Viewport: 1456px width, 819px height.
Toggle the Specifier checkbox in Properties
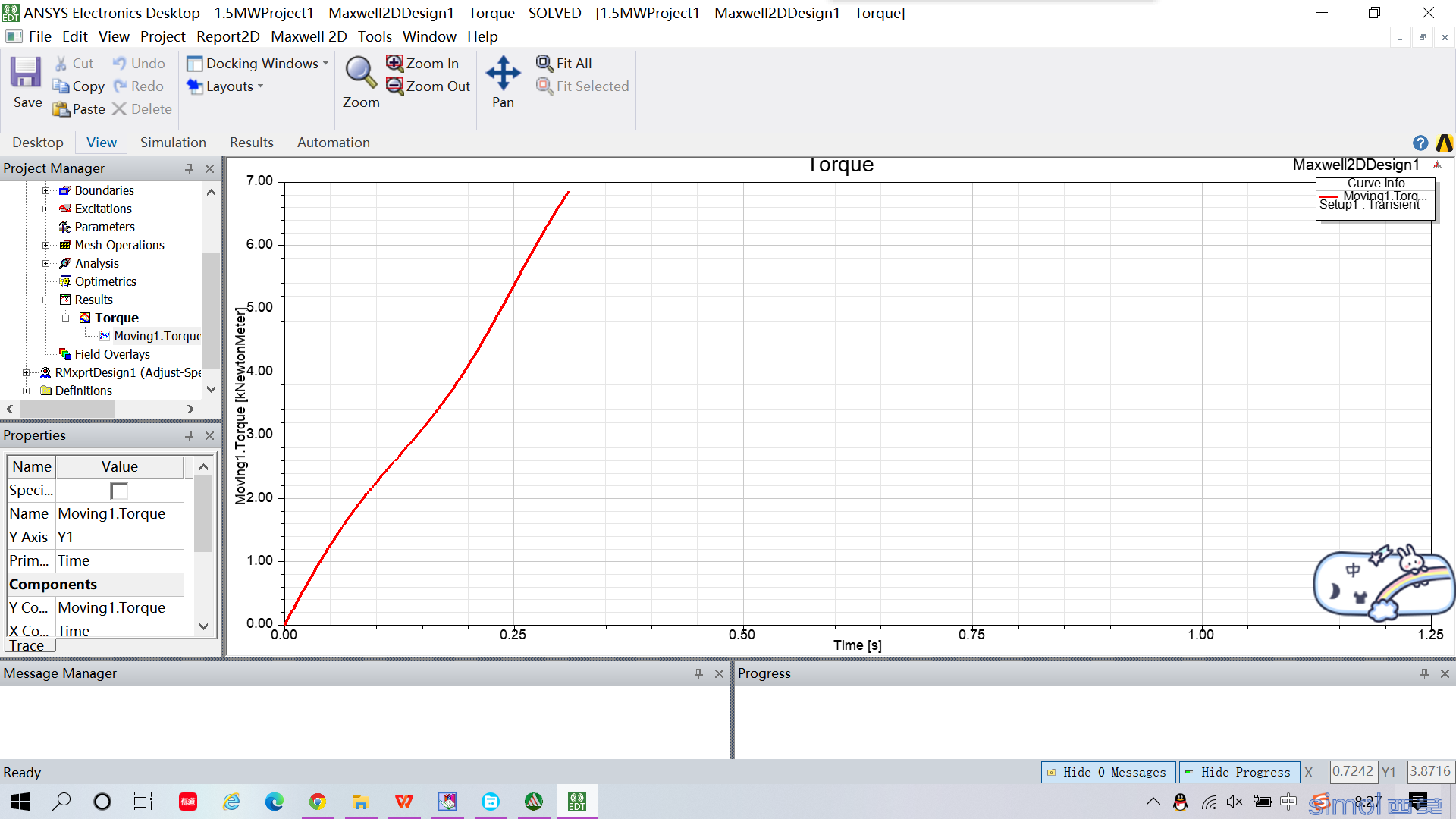pos(119,490)
